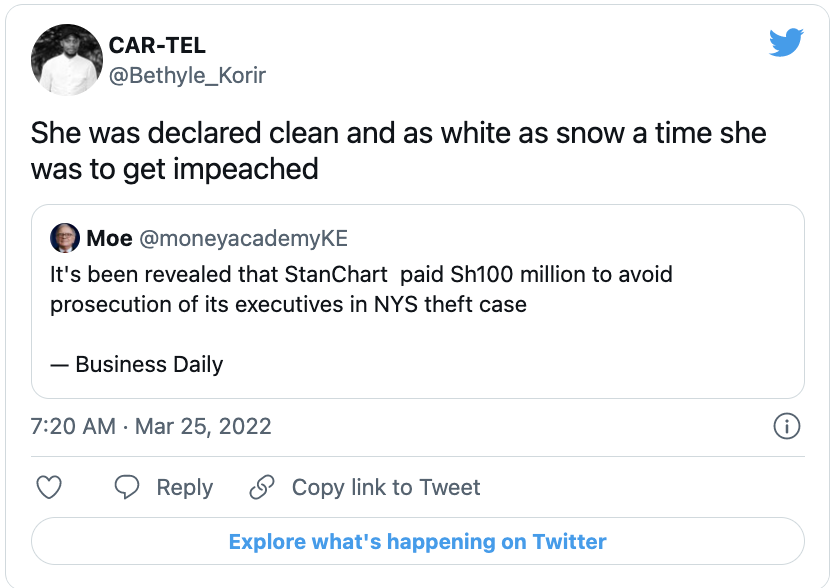This screenshot has height=588, width=832.
Task: Visit the @Bethyle_Korir handle
Action: point(187,75)
